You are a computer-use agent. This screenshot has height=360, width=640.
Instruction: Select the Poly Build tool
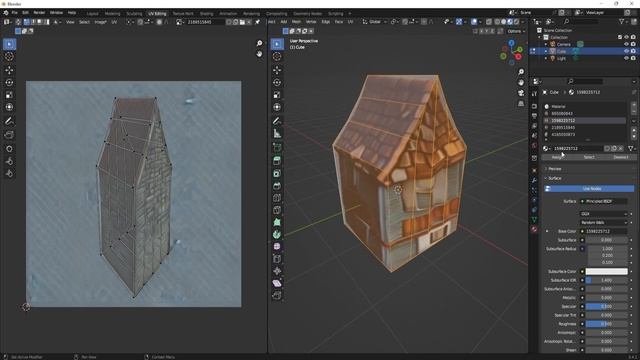pos(277,222)
